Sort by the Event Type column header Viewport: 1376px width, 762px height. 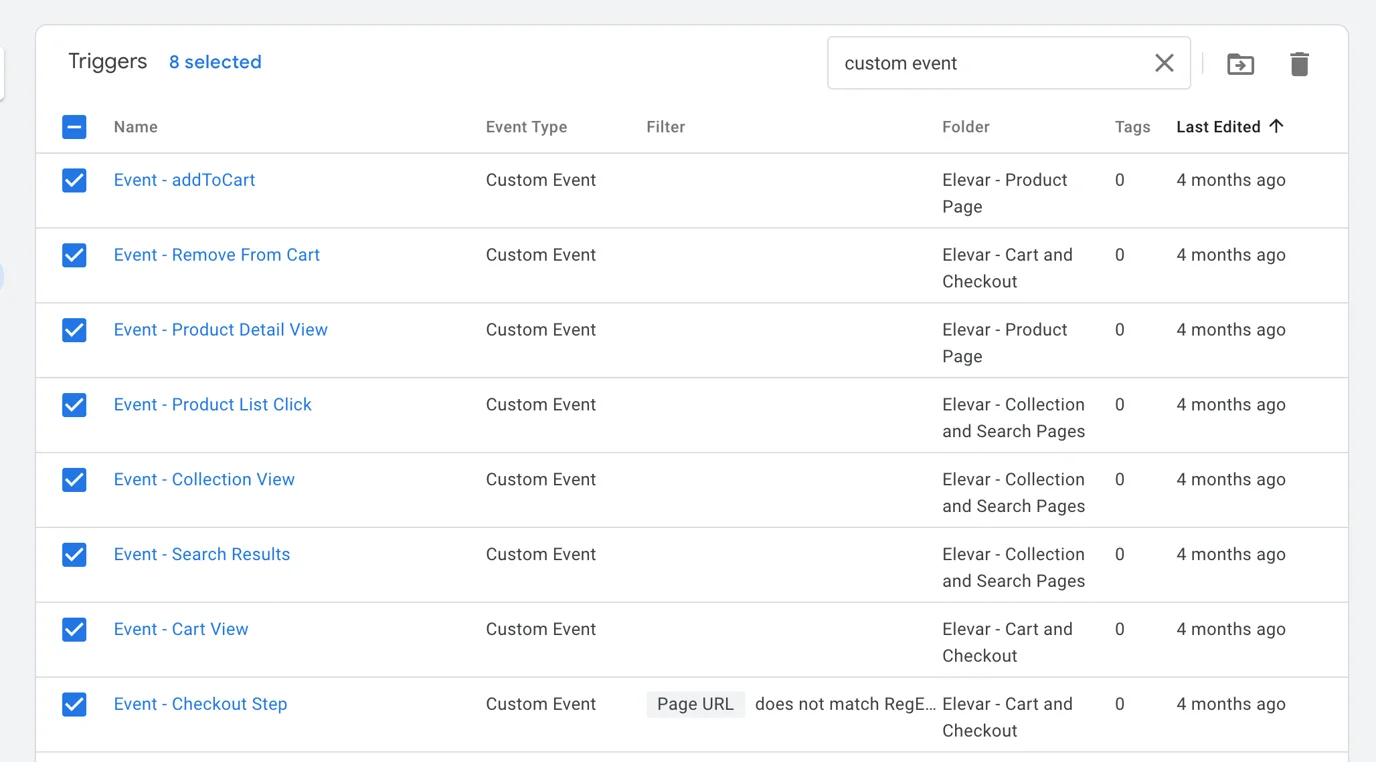click(526, 127)
